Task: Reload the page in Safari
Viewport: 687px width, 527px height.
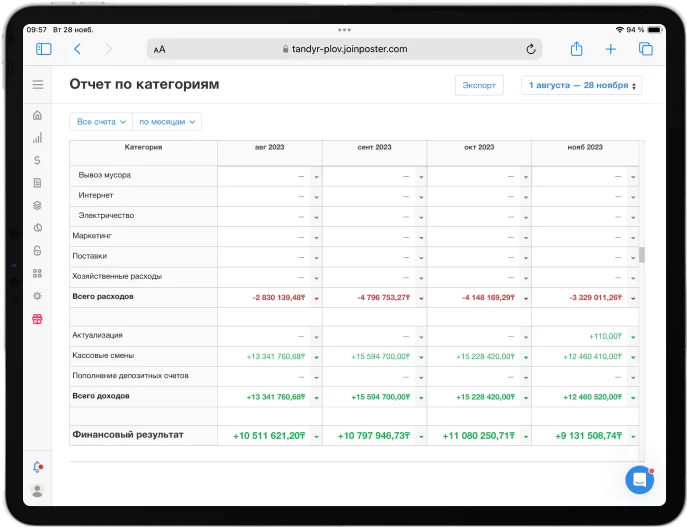Action: pyautogui.click(x=530, y=49)
